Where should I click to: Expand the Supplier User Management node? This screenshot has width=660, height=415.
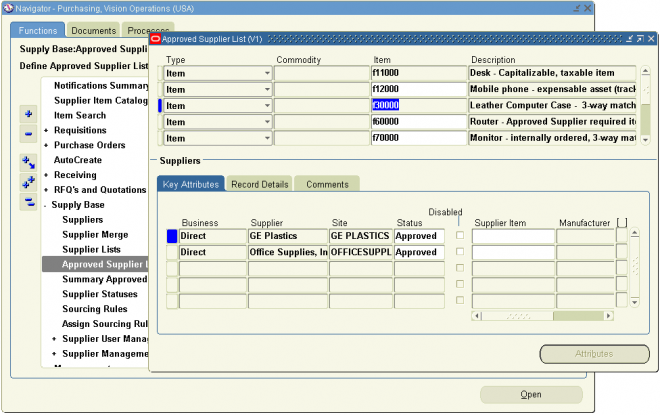pyautogui.click(x=54, y=339)
